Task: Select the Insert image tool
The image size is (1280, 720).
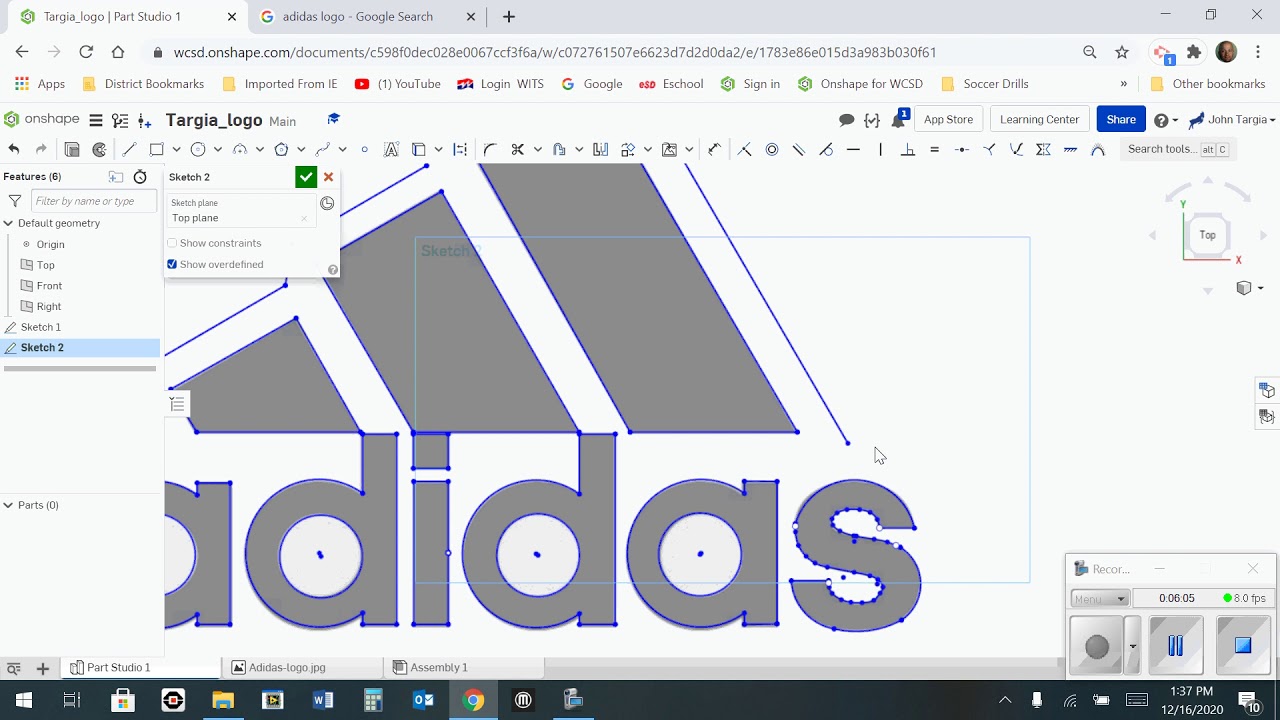Action: (x=669, y=149)
